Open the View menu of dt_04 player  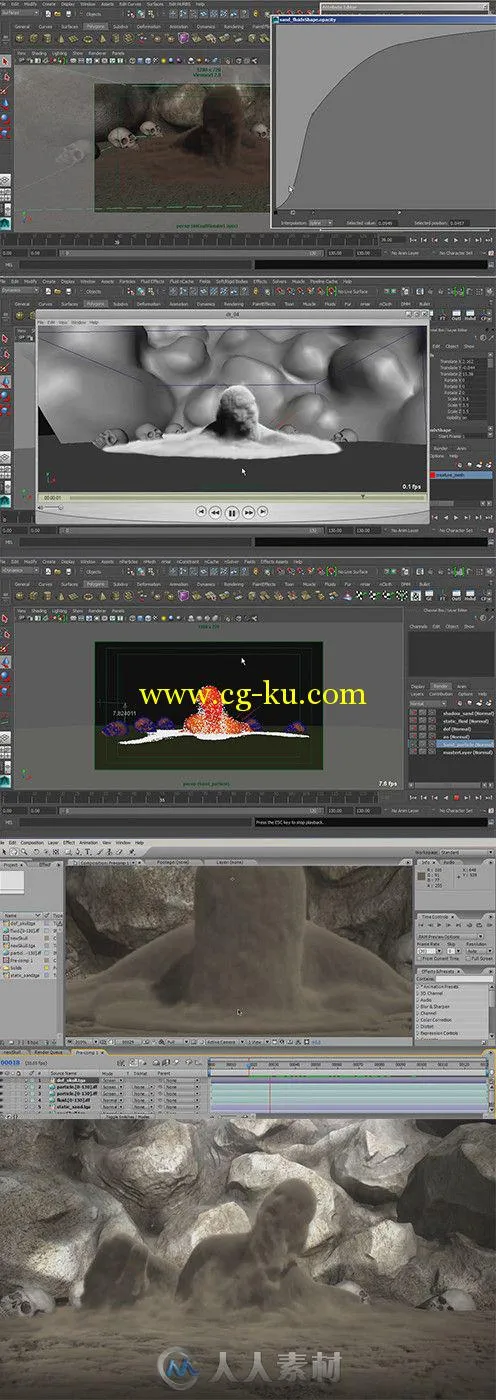click(65, 322)
